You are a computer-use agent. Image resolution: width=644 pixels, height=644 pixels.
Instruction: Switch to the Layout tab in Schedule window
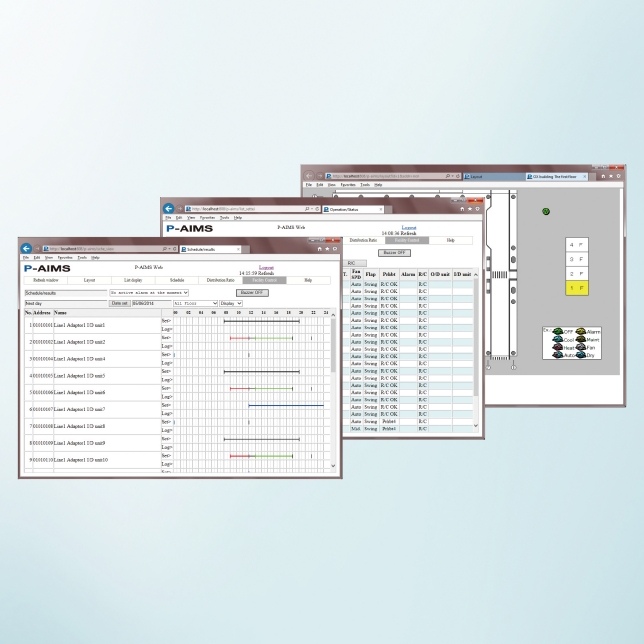pos(90,281)
